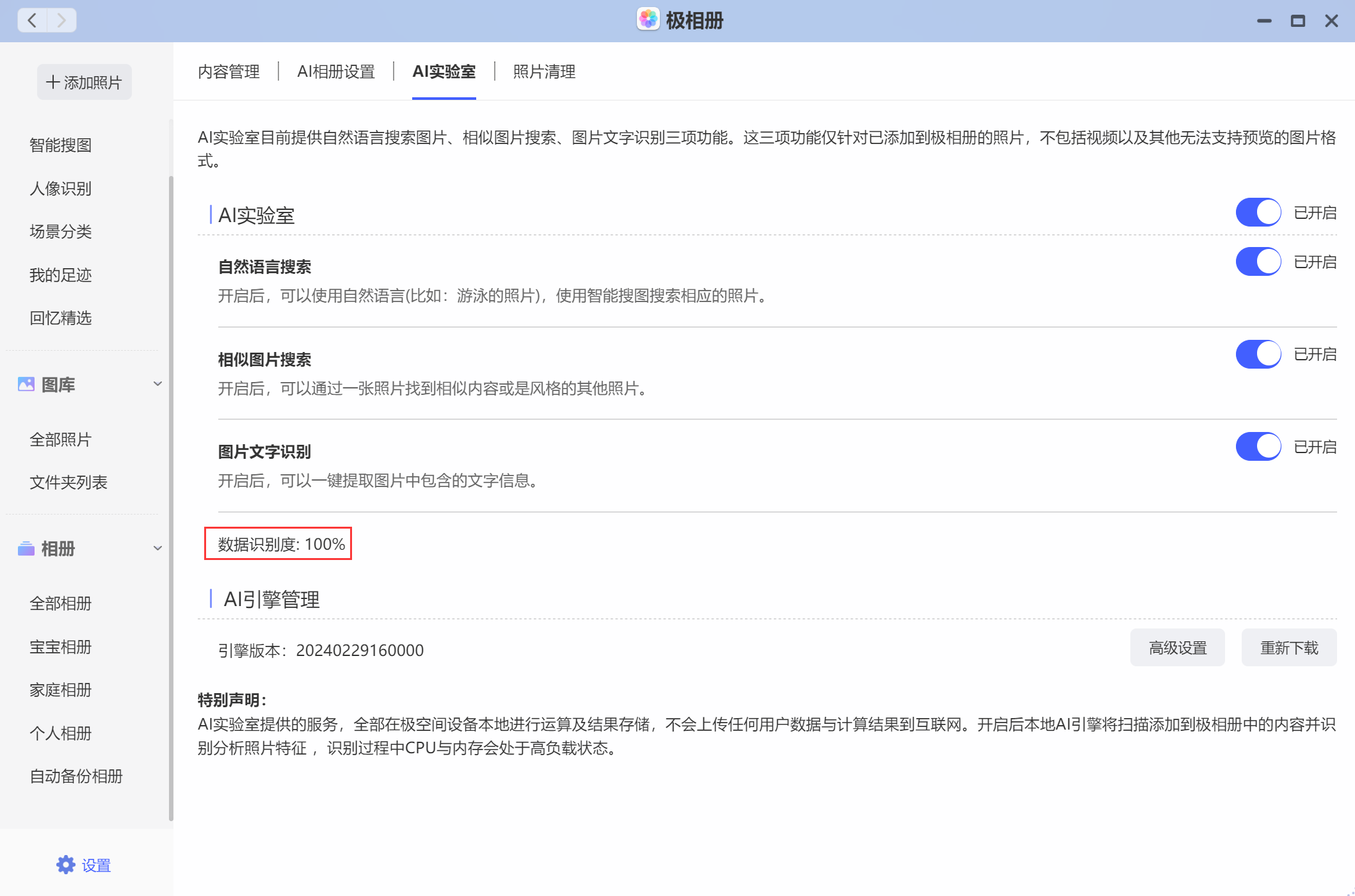Click the 相册 album icon in sidebar
Viewport: 1355px width, 896px height.
pos(26,548)
